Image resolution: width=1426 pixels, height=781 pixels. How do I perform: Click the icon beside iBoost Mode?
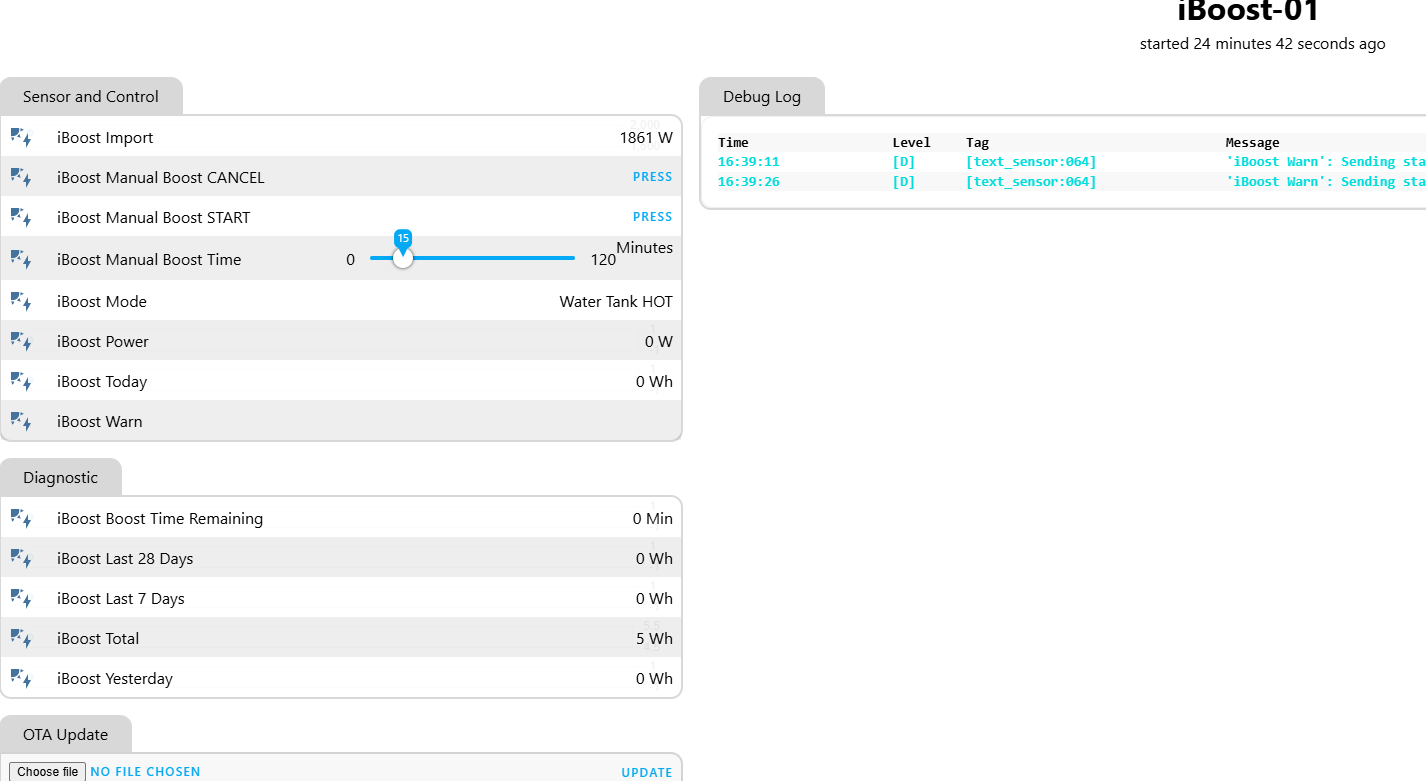click(21, 301)
